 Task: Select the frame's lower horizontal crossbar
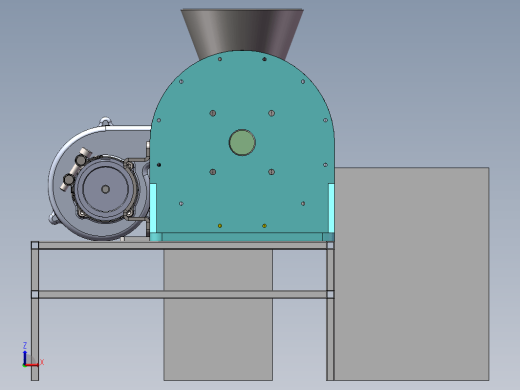[183, 294]
